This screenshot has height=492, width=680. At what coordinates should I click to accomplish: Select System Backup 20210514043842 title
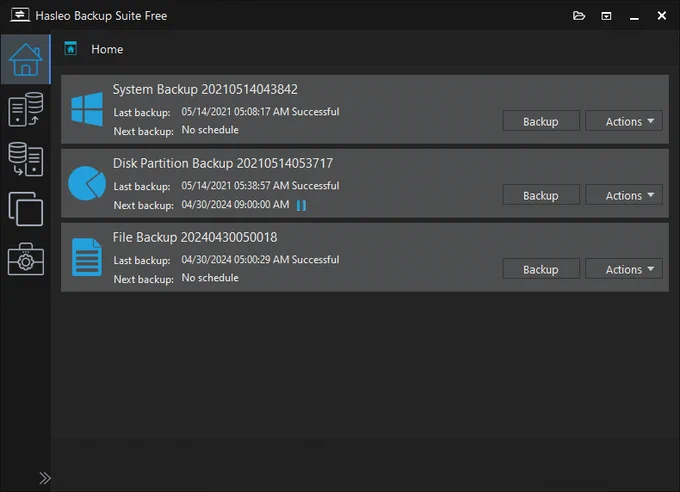click(x=205, y=89)
